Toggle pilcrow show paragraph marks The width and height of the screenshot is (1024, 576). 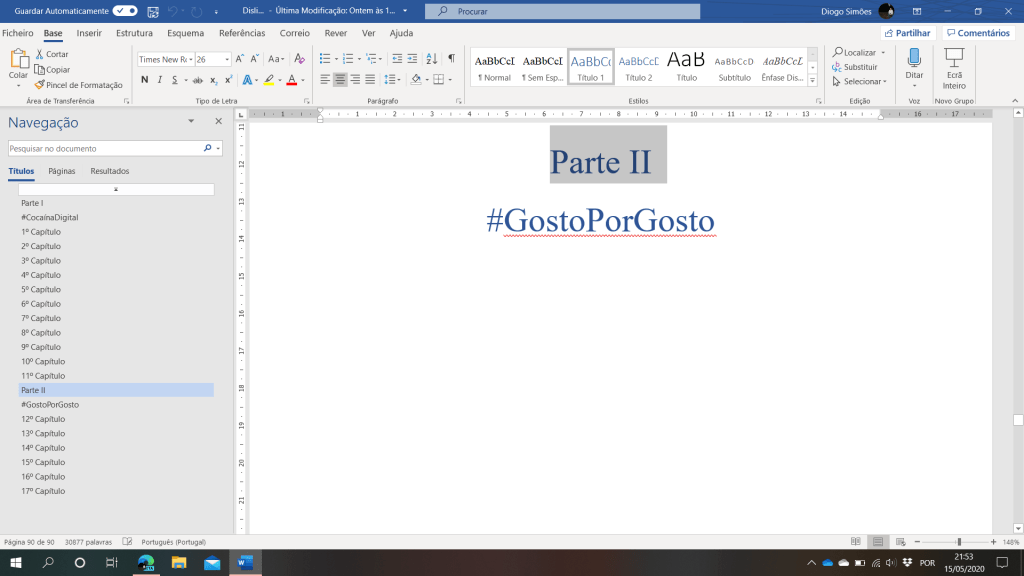coord(451,59)
